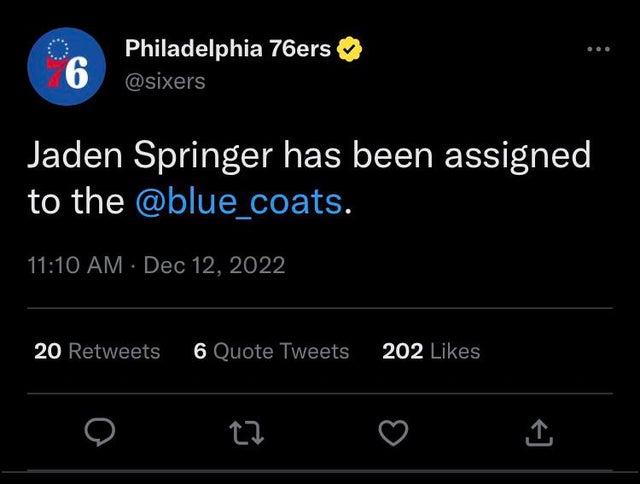The image size is (640, 484).
Task: Like the tweet with the heart icon
Action: (x=394, y=431)
